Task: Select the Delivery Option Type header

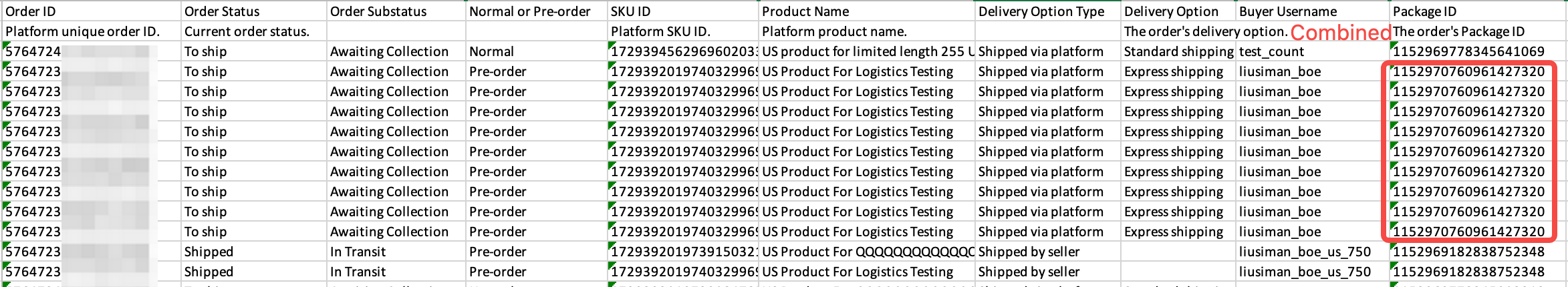Action: (1041, 11)
